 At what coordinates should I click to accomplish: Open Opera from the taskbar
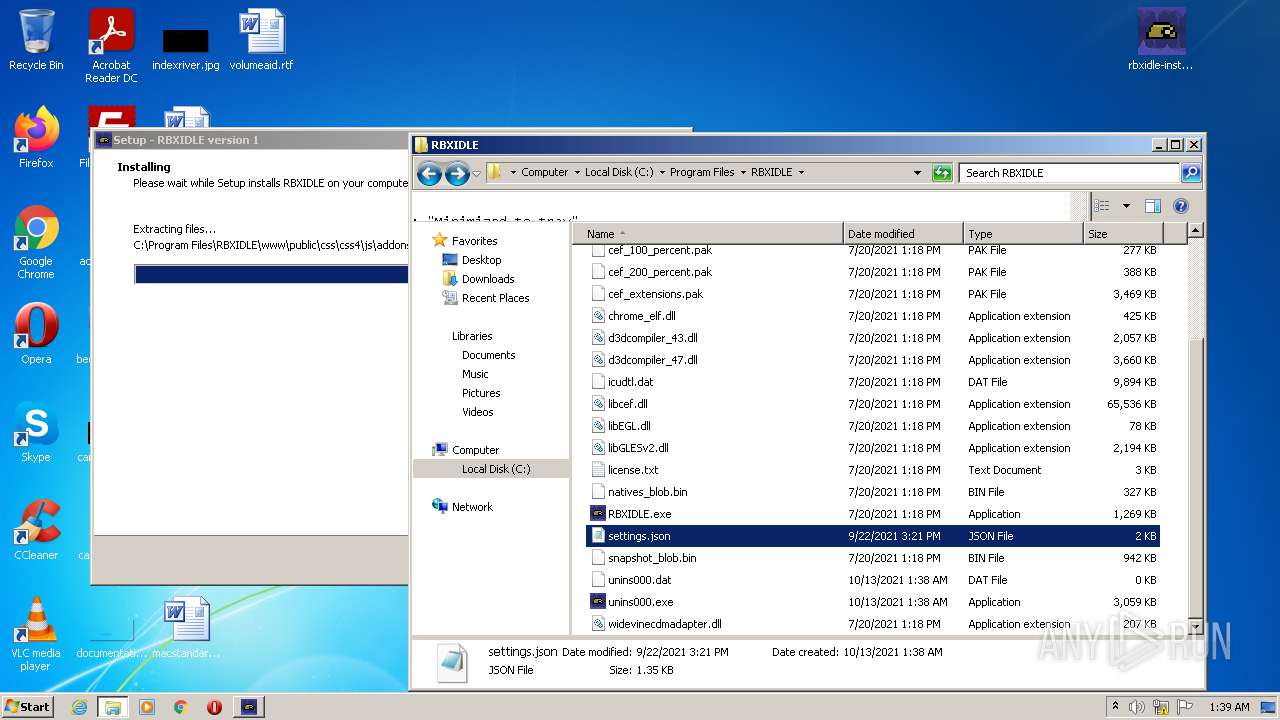click(214, 707)
